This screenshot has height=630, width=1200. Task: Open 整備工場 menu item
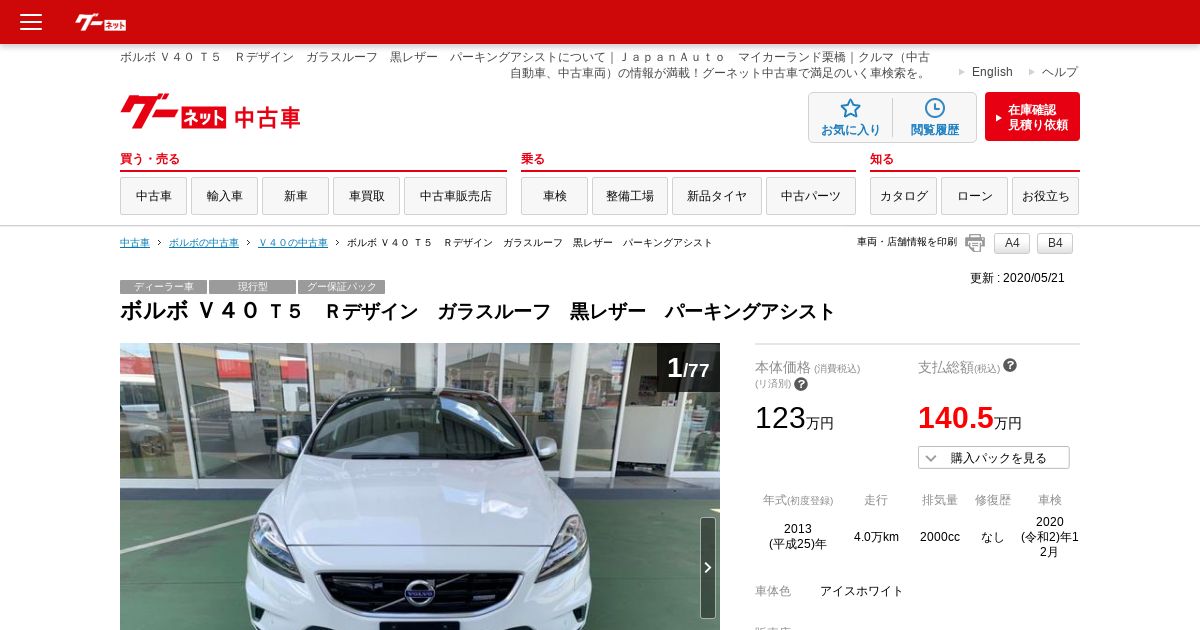(x=630, y=196)
